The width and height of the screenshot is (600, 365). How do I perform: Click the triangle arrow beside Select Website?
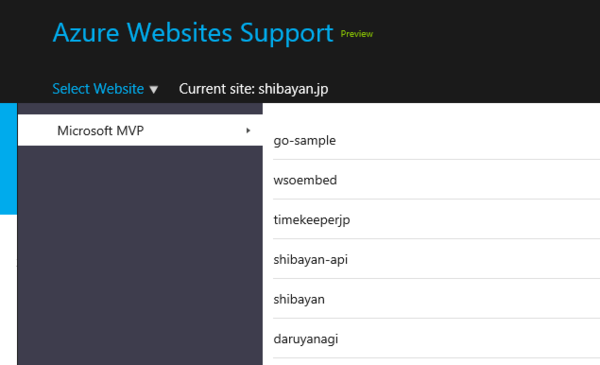[153, 90]
